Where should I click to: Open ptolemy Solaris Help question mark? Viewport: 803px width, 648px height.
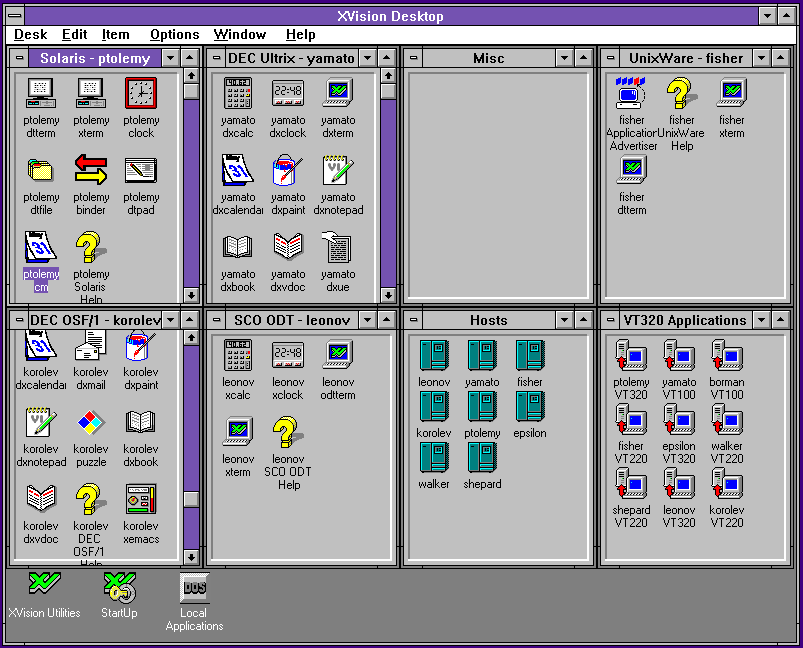pyautogui.click(x=90, y=247)
